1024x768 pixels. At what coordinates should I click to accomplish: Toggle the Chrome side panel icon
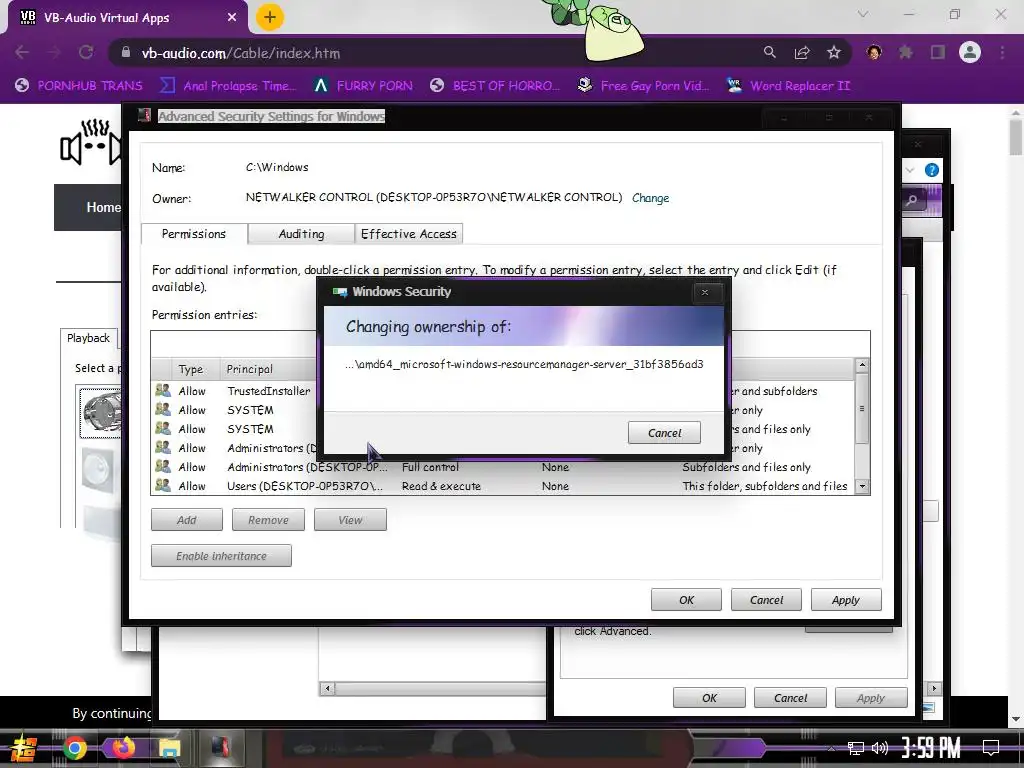938,52
